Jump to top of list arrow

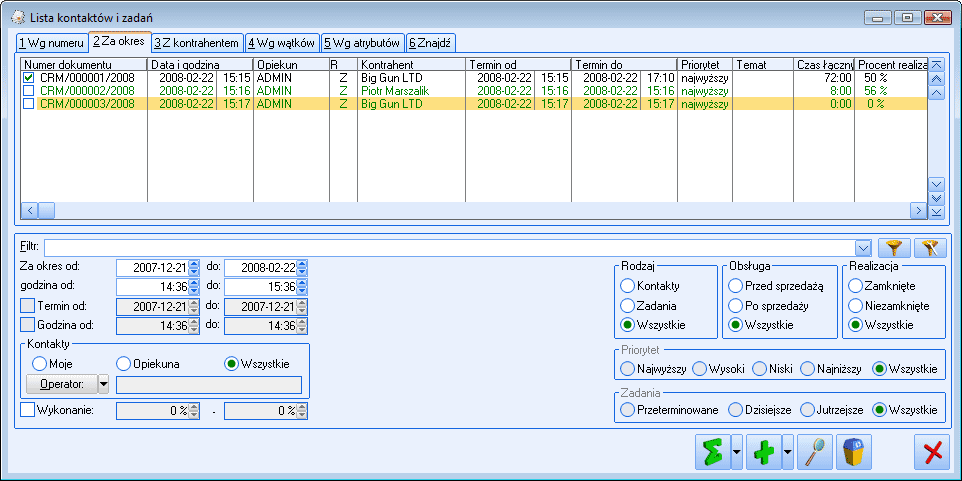pos(936,64)
